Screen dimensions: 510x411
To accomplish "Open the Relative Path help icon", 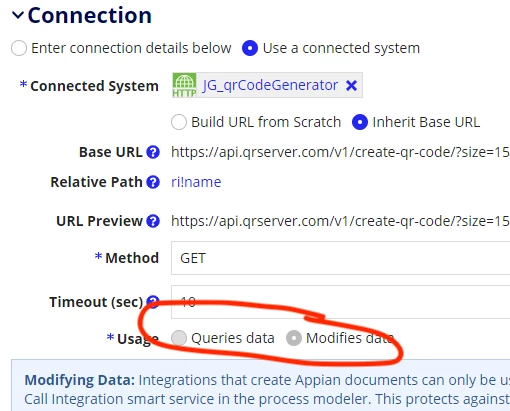I will (x=153, y=182).
